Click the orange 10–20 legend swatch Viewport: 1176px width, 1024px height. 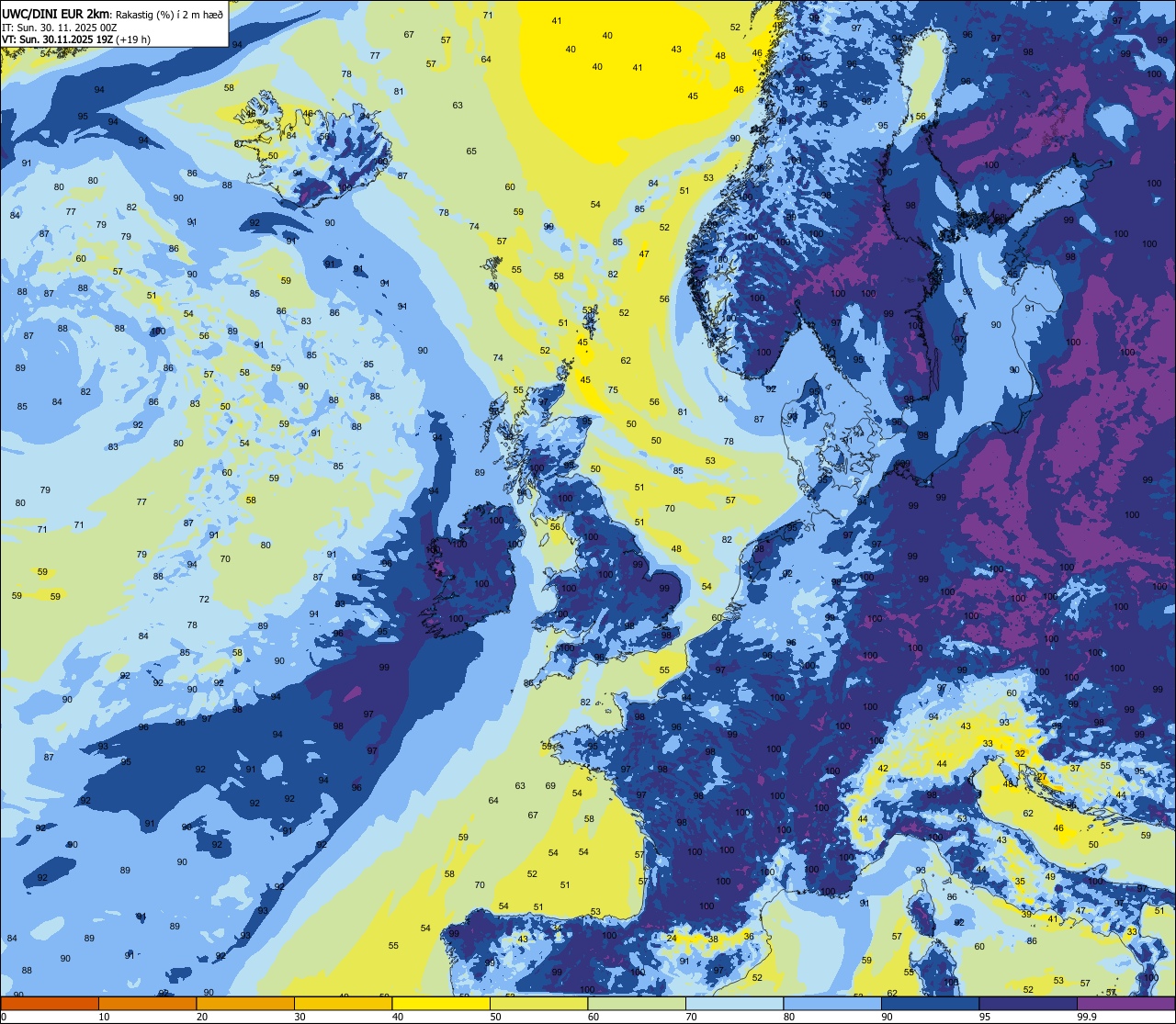click(147, 1003)
